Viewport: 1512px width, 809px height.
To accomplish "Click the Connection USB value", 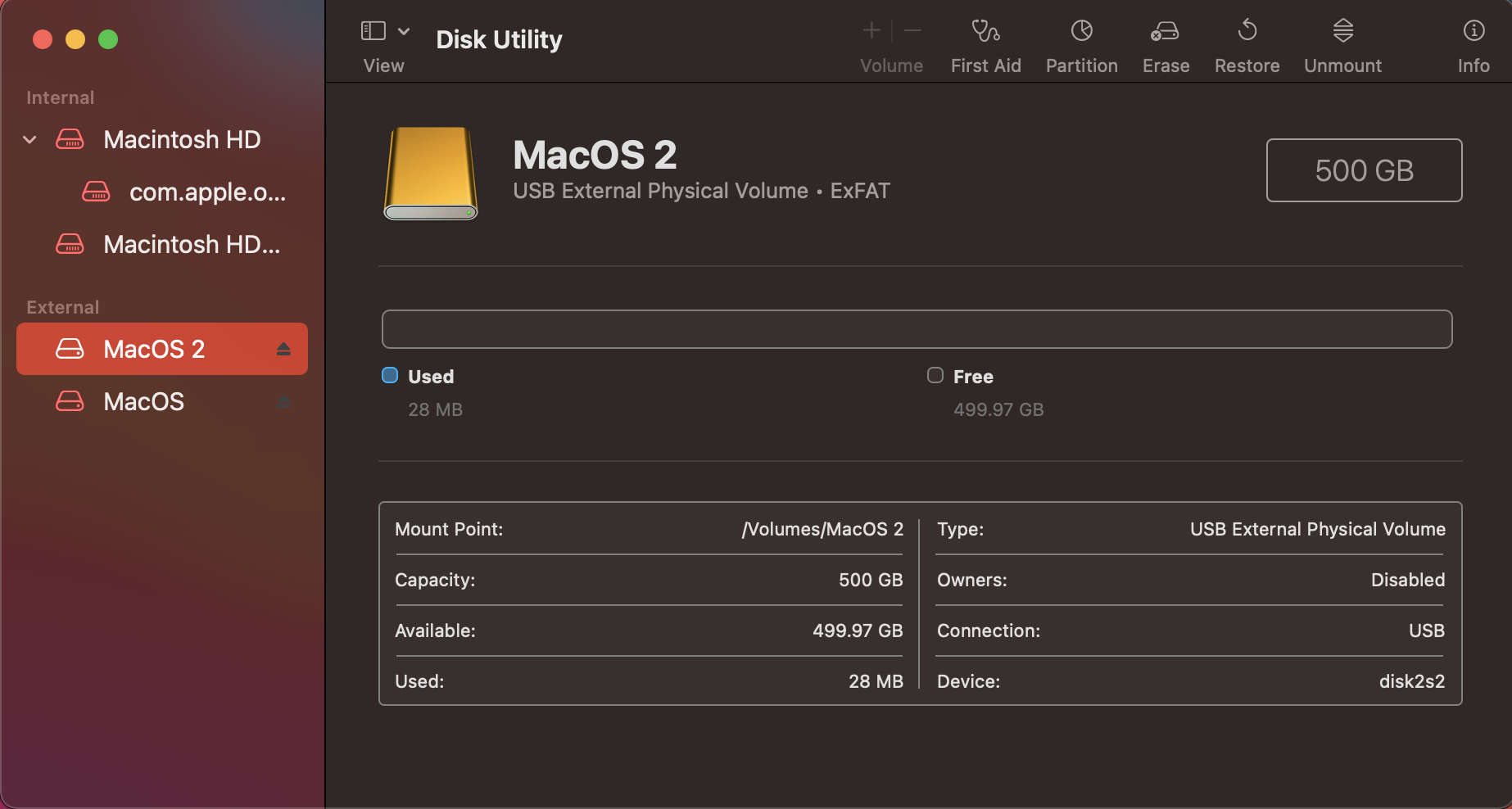I will pyautogui.click(x=1427, y=630).
